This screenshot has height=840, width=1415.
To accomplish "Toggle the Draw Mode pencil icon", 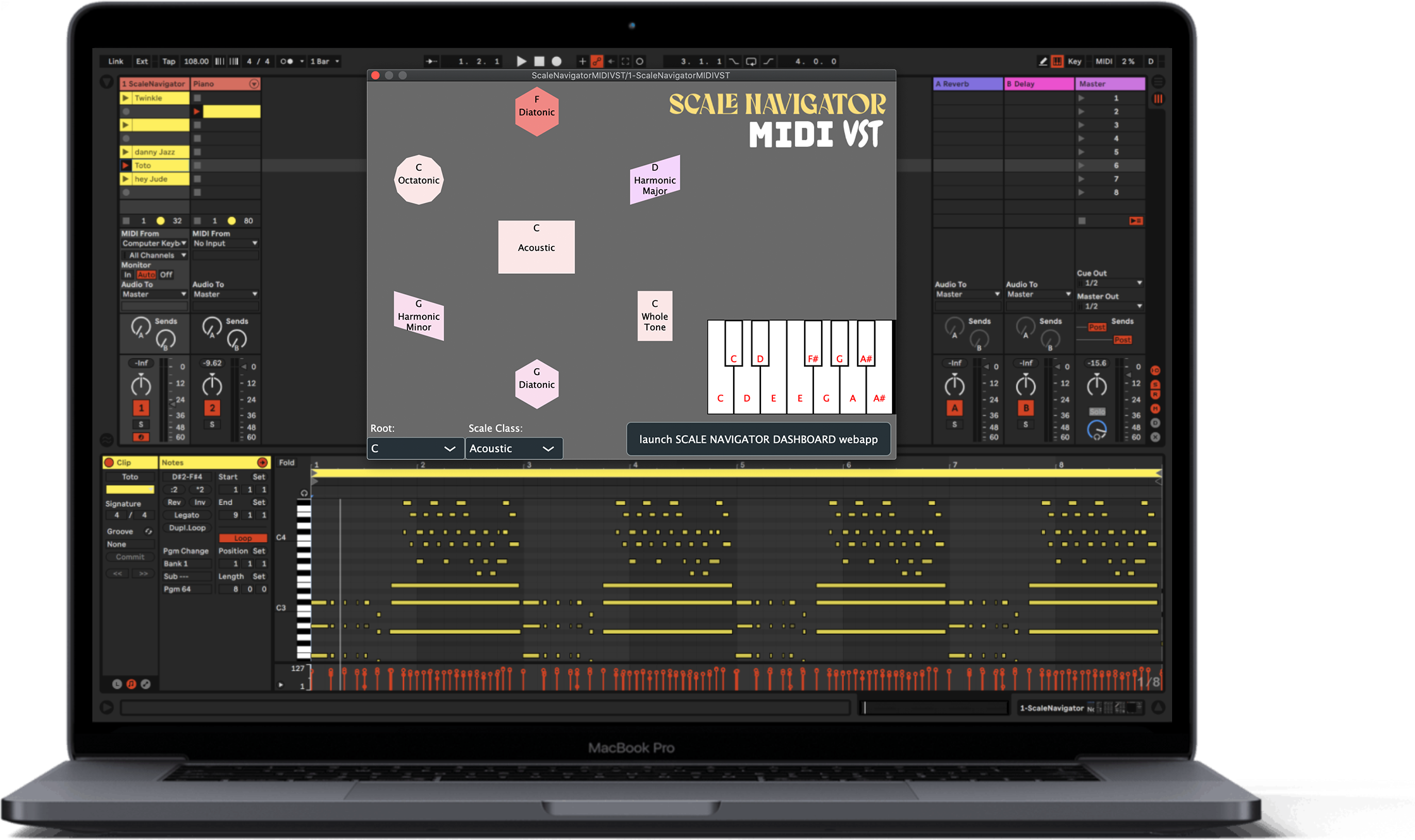I will 1043,61.
